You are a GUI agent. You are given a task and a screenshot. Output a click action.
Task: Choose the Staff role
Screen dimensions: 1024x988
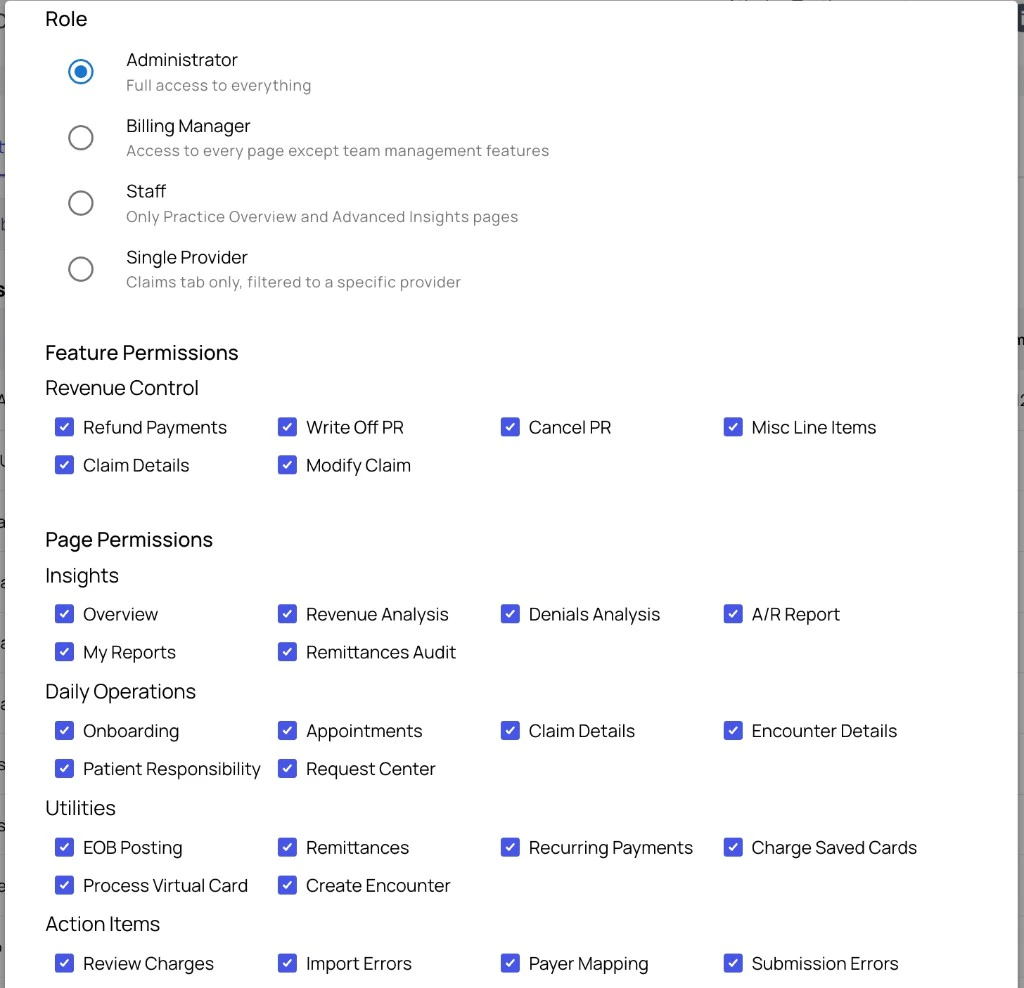point(81,203)
